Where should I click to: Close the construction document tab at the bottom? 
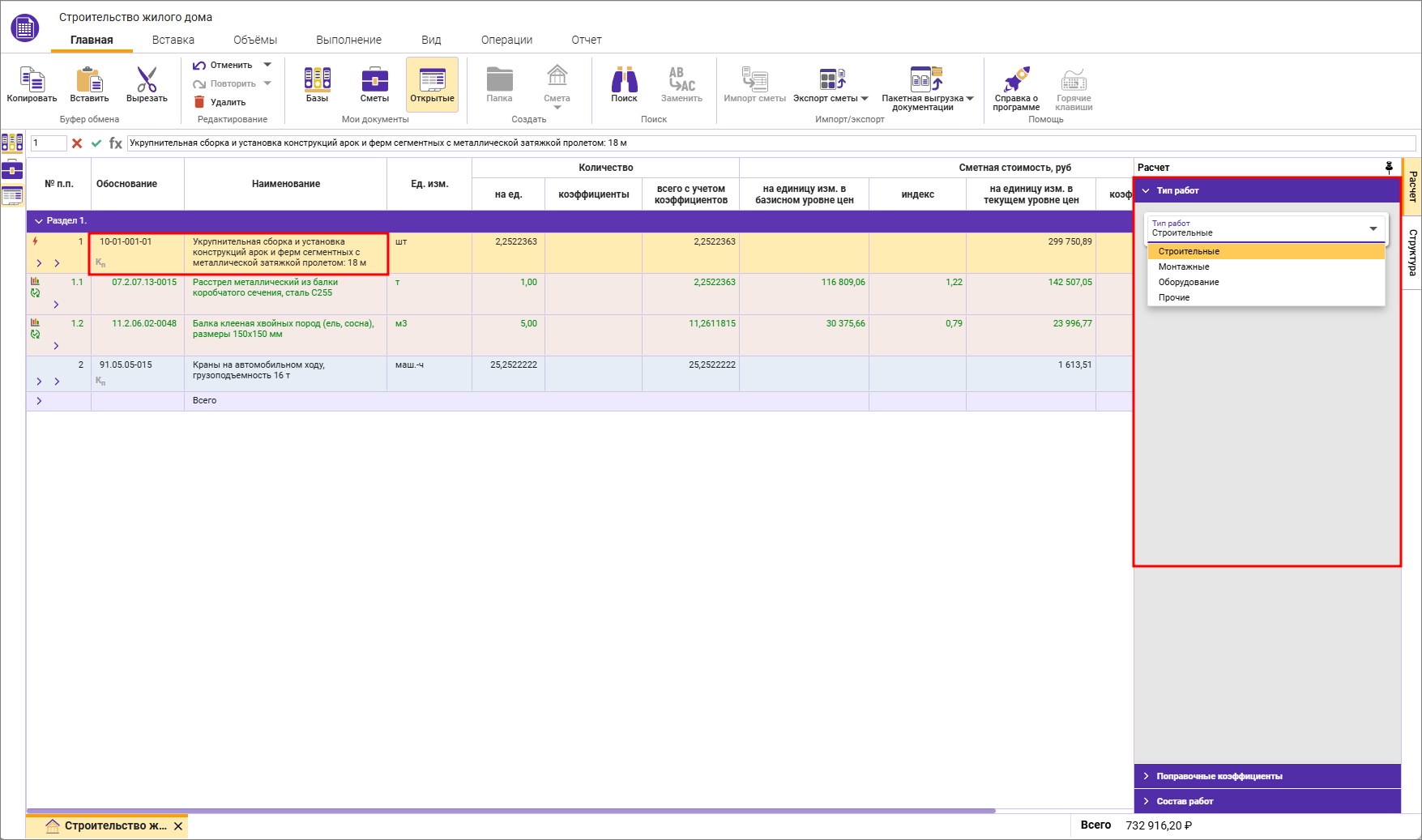tap(178, 826)
